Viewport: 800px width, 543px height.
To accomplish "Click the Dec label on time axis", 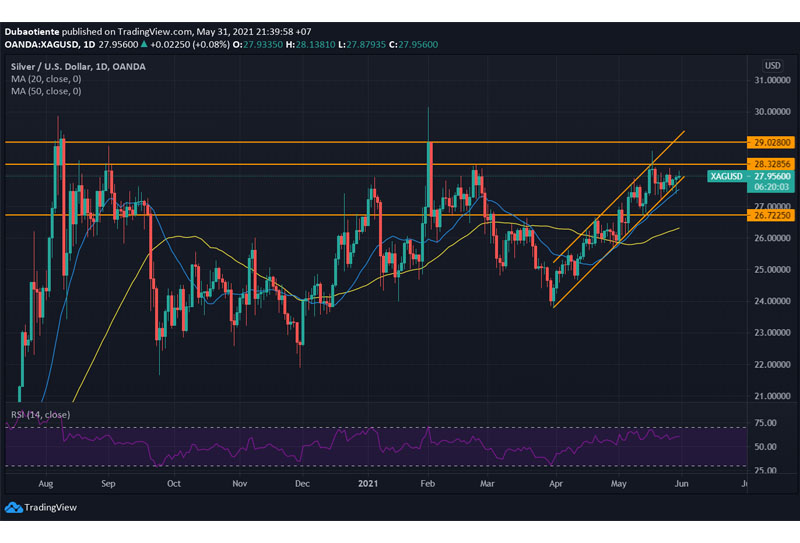I will 302,483.
